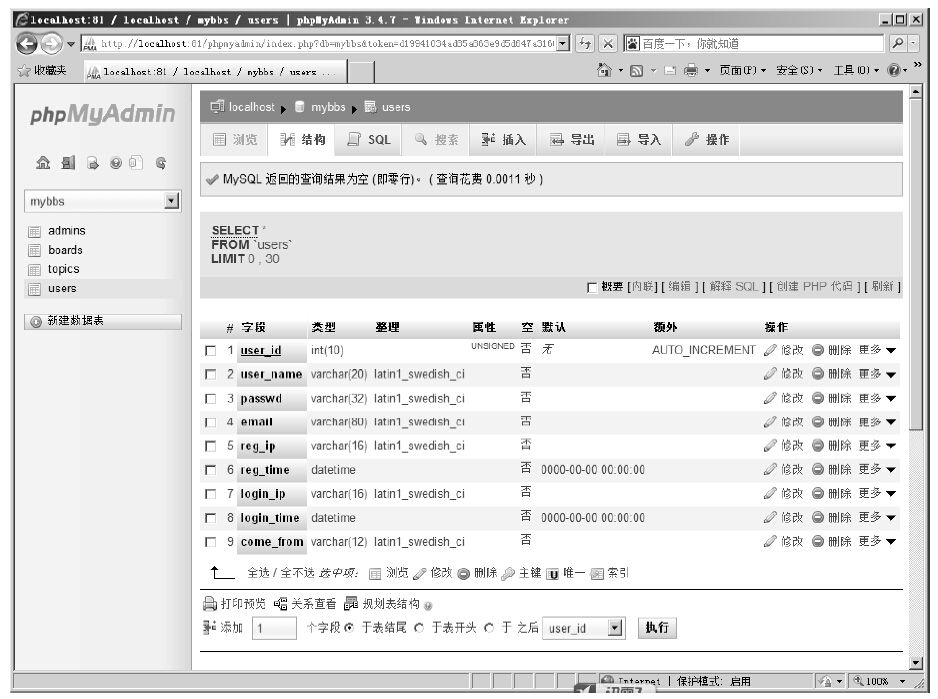Click the 新建数据表 button in sidebar

103,321
